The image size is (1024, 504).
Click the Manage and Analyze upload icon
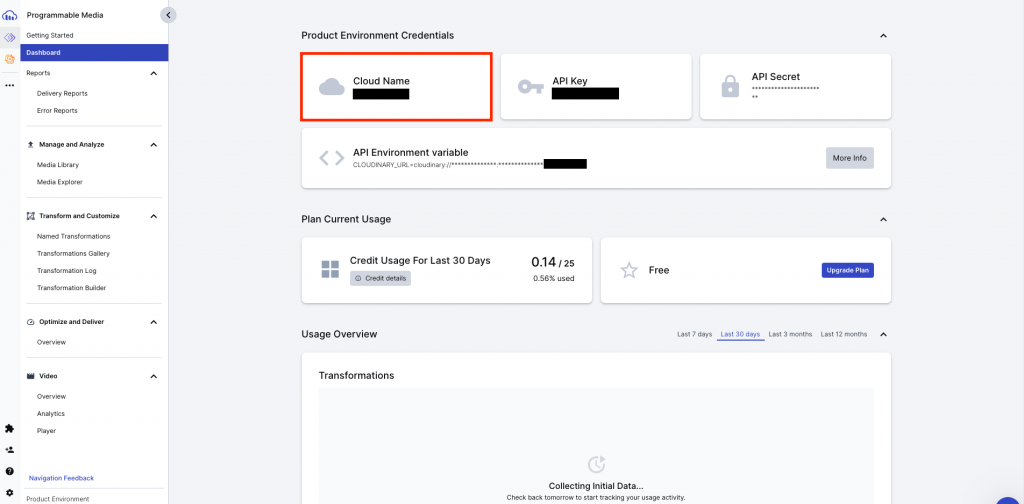30,144
